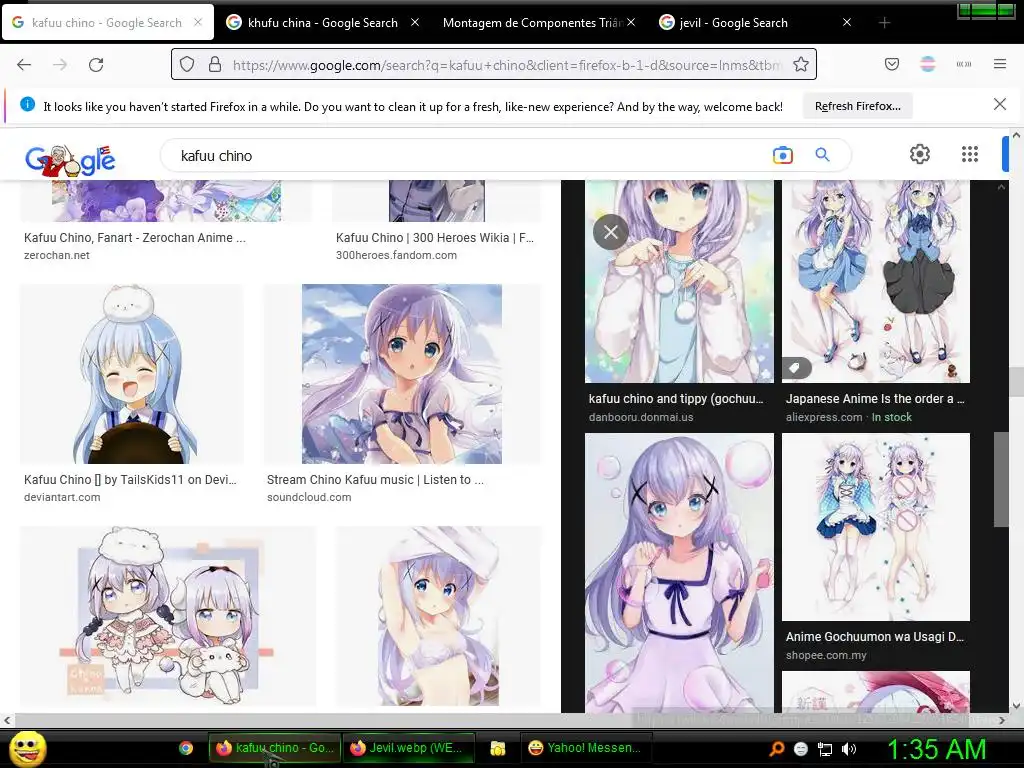Open a new browser tab

[x=884, y=23]
